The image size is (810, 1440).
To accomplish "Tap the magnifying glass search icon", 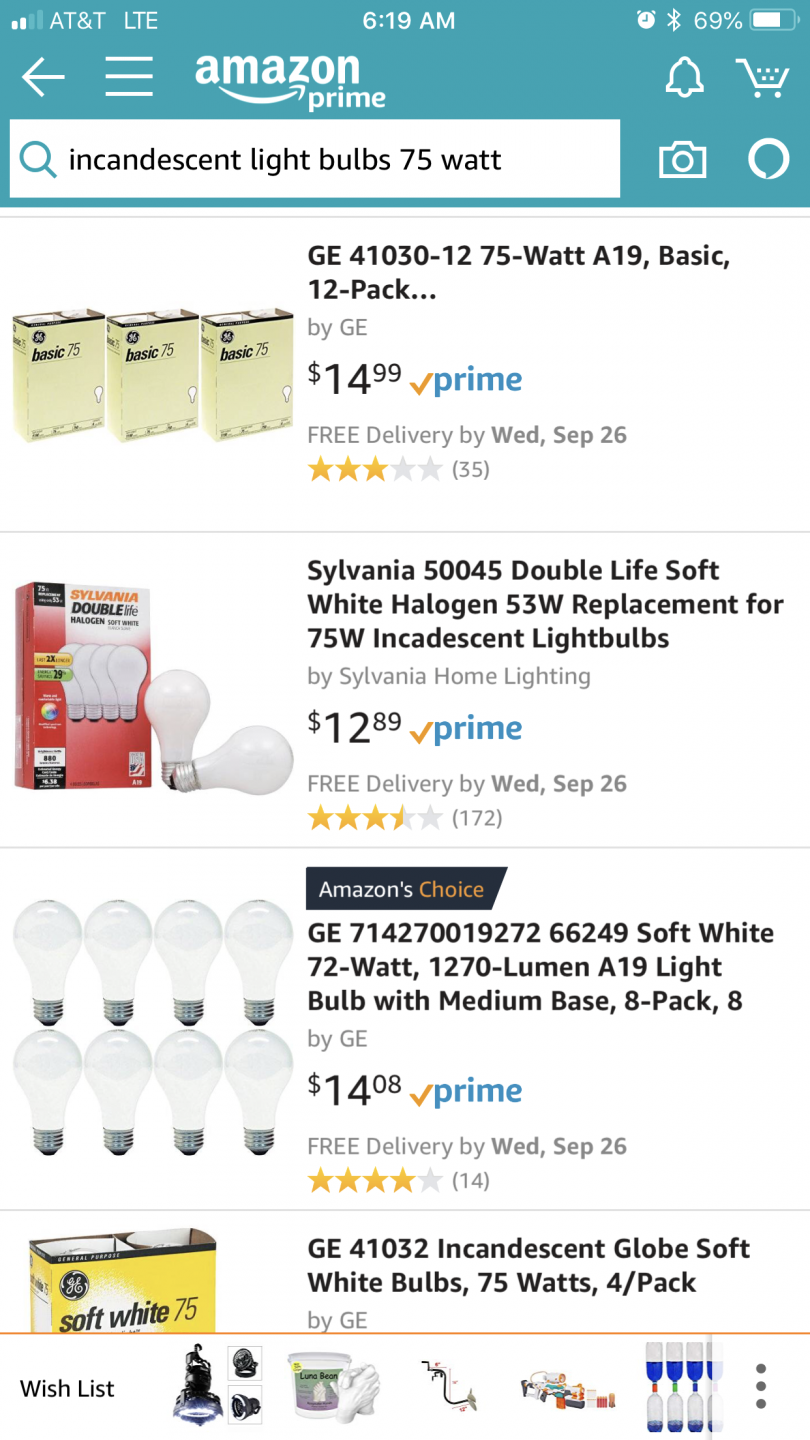I will click(38, 160).
